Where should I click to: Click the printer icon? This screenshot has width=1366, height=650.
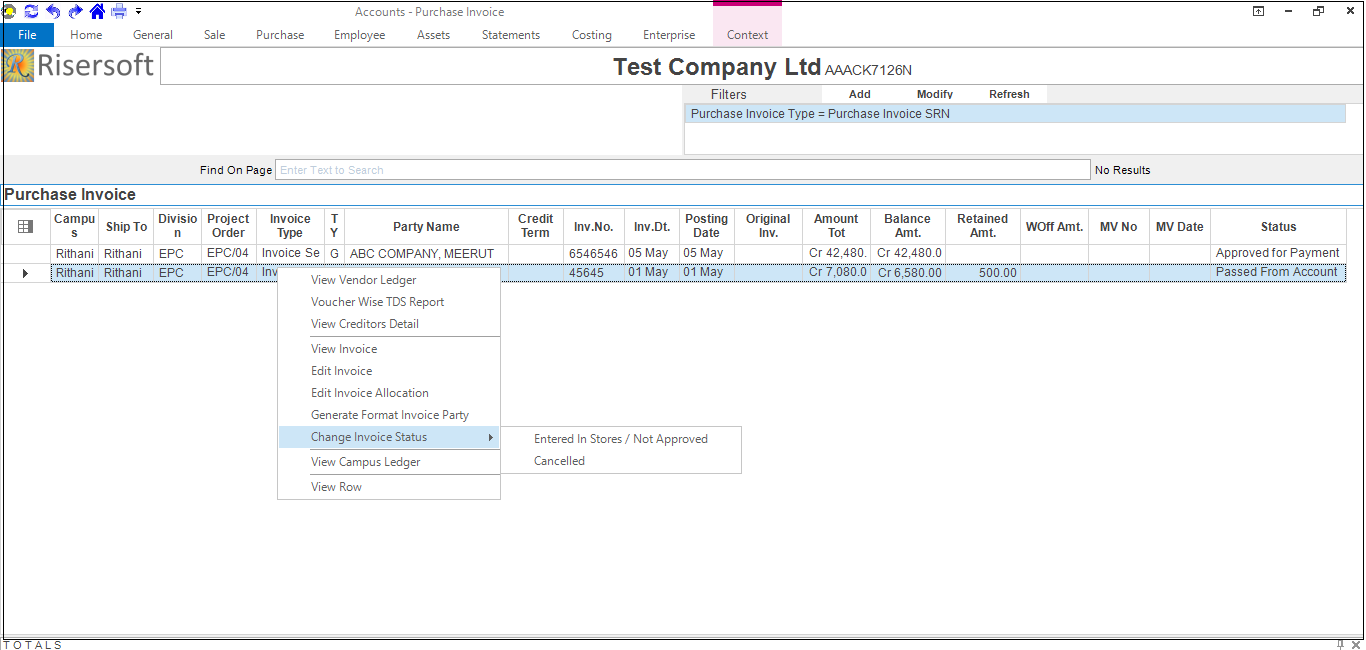[x=119, y=11]
